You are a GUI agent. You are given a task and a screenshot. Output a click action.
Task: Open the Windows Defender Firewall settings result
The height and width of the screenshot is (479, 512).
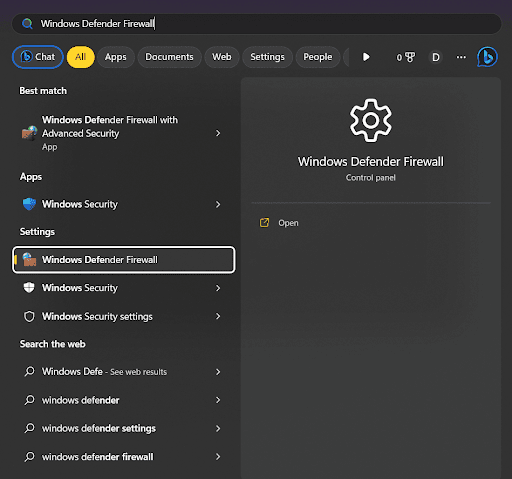124,260
